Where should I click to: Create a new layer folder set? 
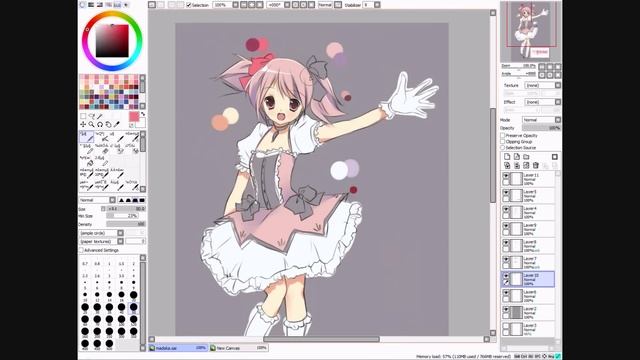[527, 157]
